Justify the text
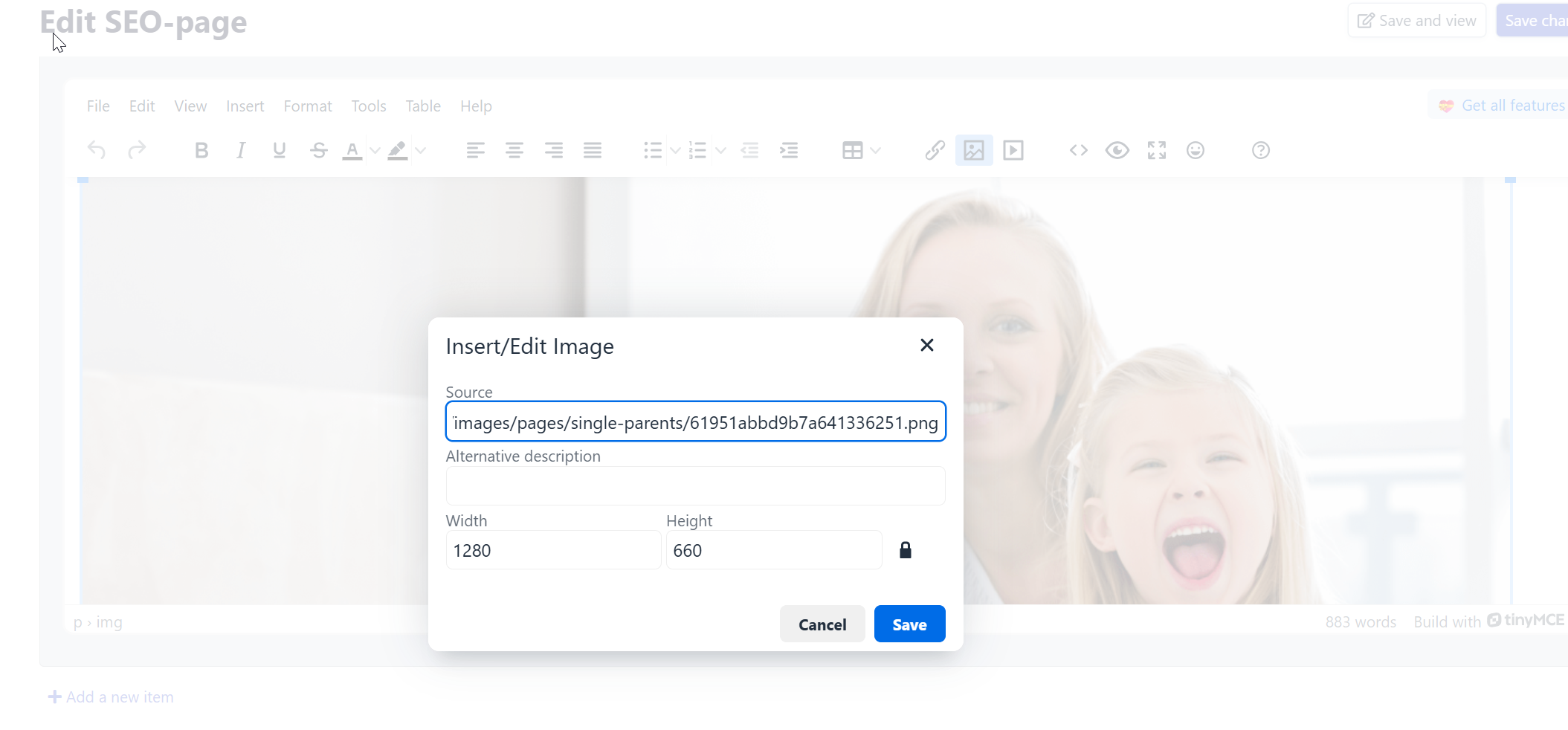Viewport: 1568px width, 730px height. (593, 150)
